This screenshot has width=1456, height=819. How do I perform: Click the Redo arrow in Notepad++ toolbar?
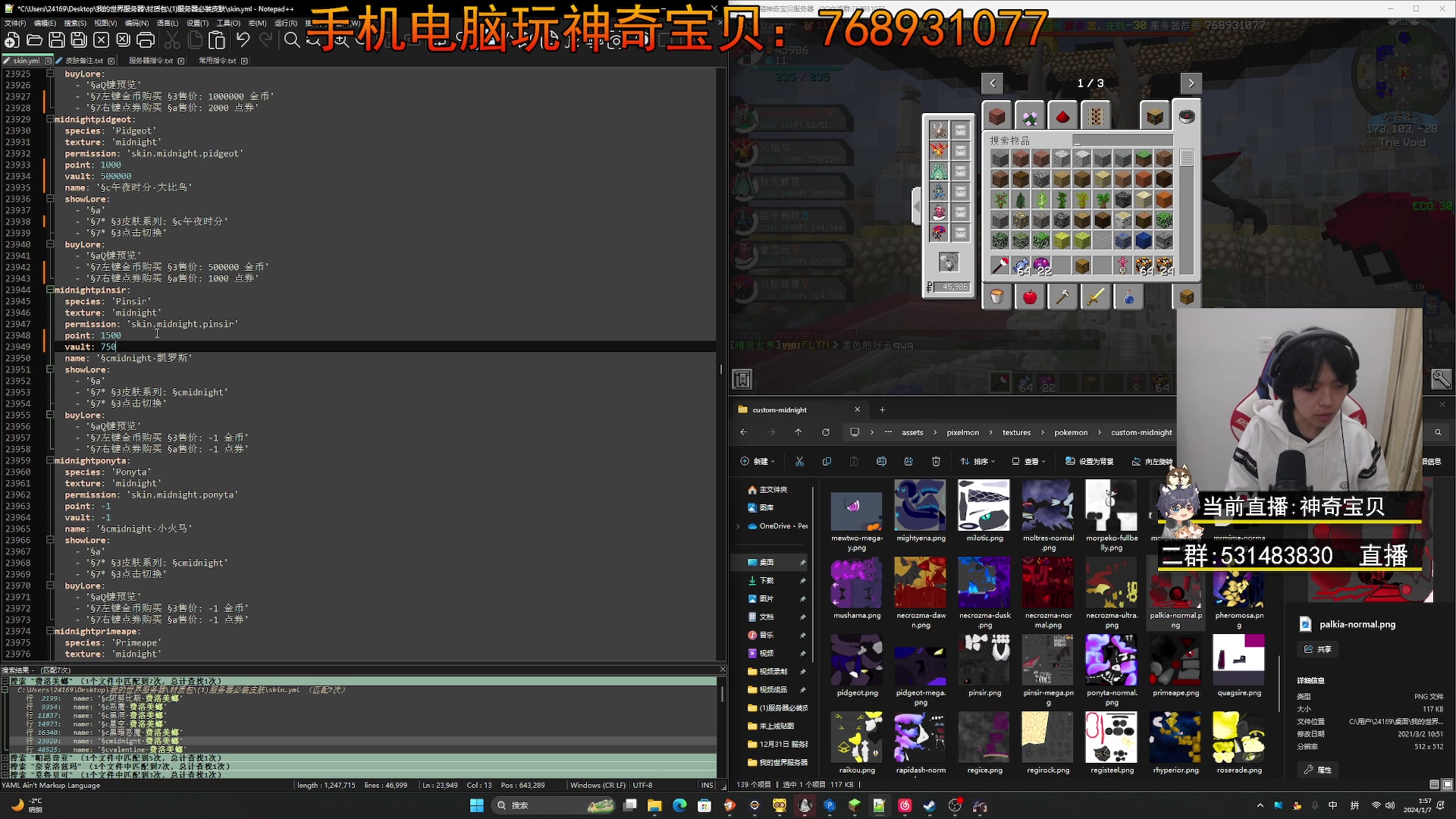pos(265,40)
